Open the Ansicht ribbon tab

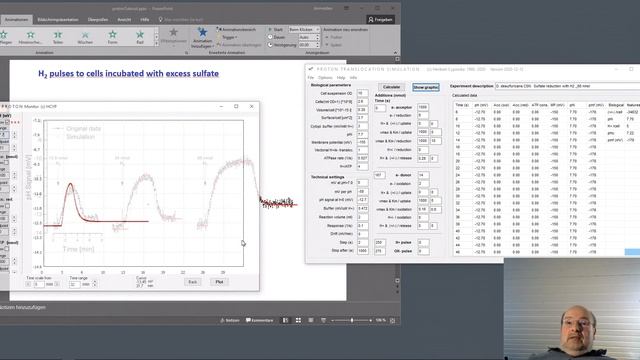coord(124,20)
